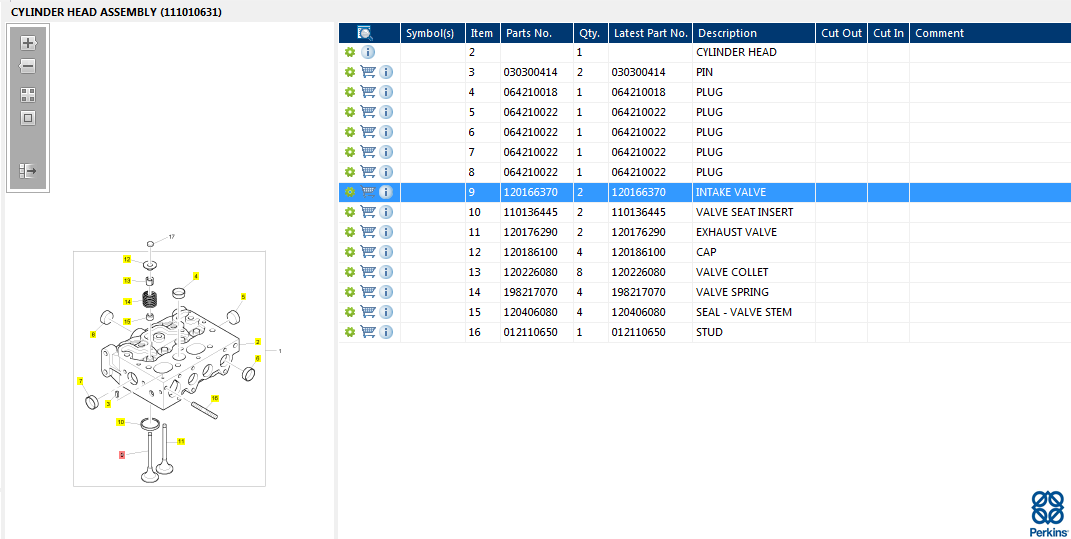Add item 5 PLUG to the cart
This screenshot has height=539, width=1071.
(368, 112)
